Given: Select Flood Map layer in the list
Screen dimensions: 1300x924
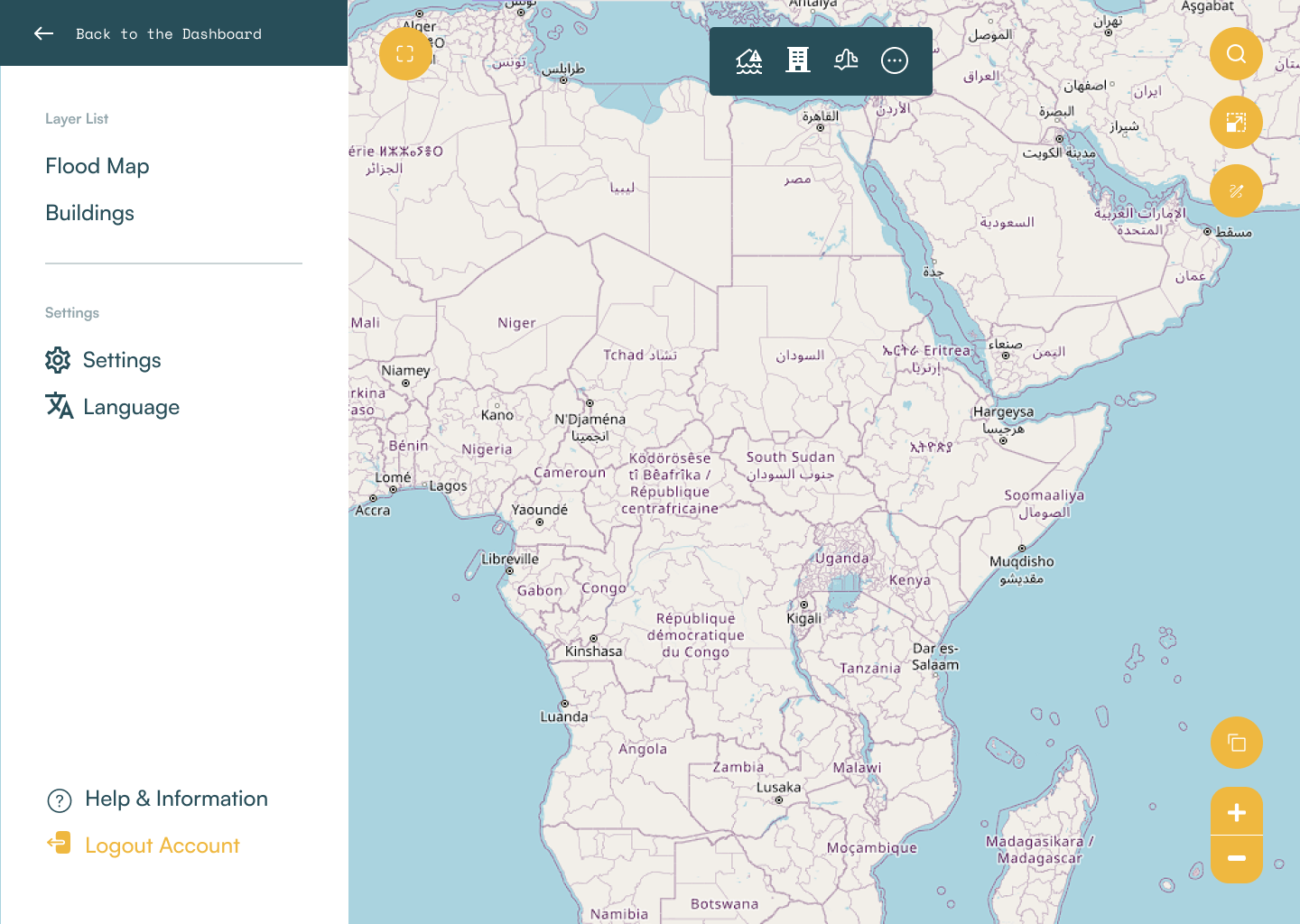Looking at the screenshot, I should (97, 166).
